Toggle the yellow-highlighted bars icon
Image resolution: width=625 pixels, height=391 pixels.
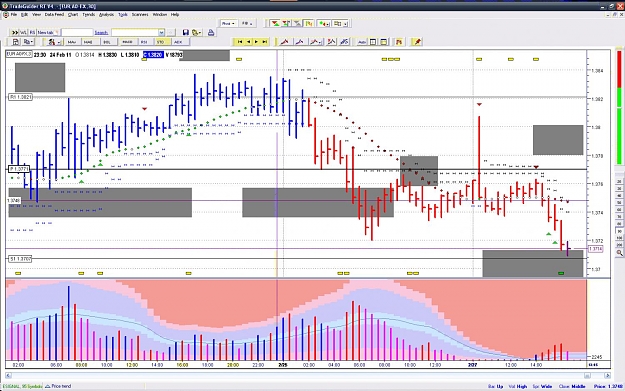pos(309,24)
